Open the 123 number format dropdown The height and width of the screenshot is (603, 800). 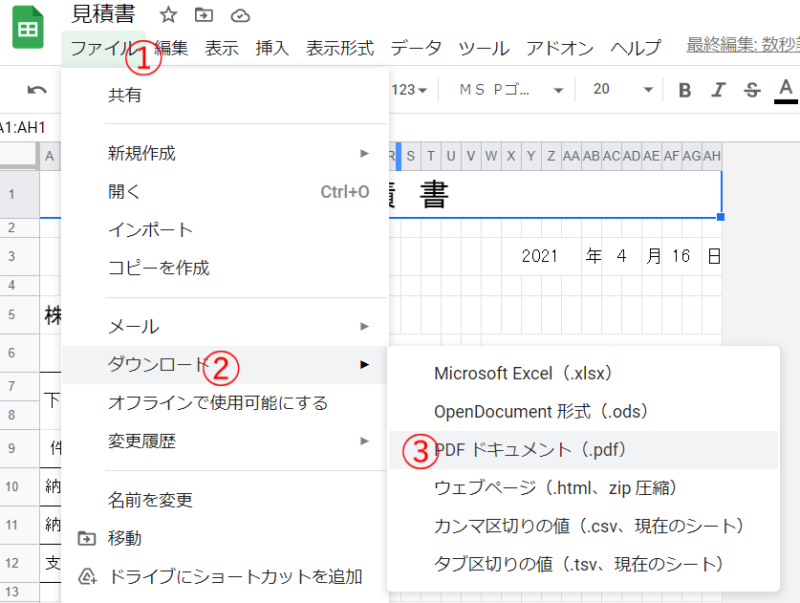tap(409, 90)
